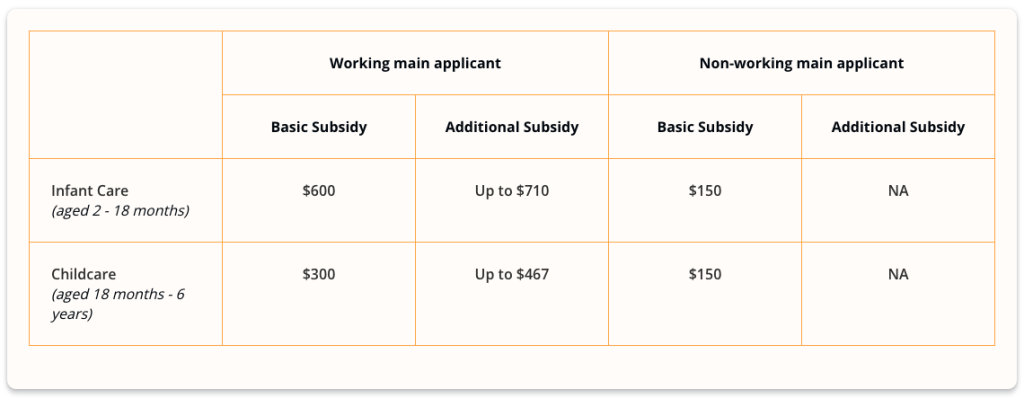Select Additional Subsidy under Working main applicant
Viewport: 1024px width, 398px height.
(512, 127)
